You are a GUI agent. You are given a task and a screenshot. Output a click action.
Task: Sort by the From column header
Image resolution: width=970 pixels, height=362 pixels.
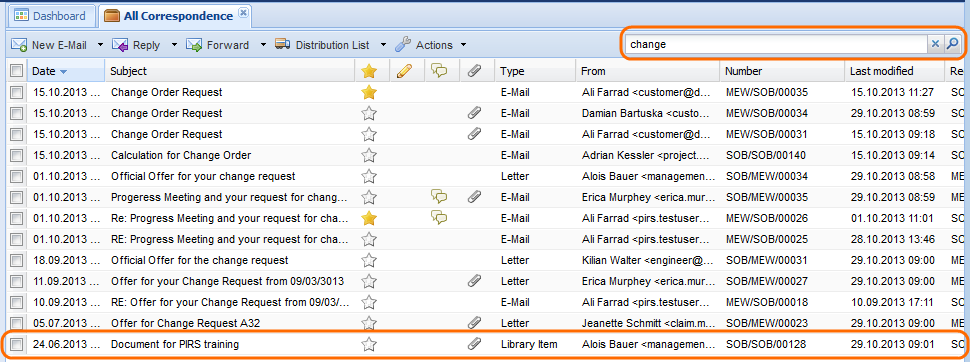648,71
